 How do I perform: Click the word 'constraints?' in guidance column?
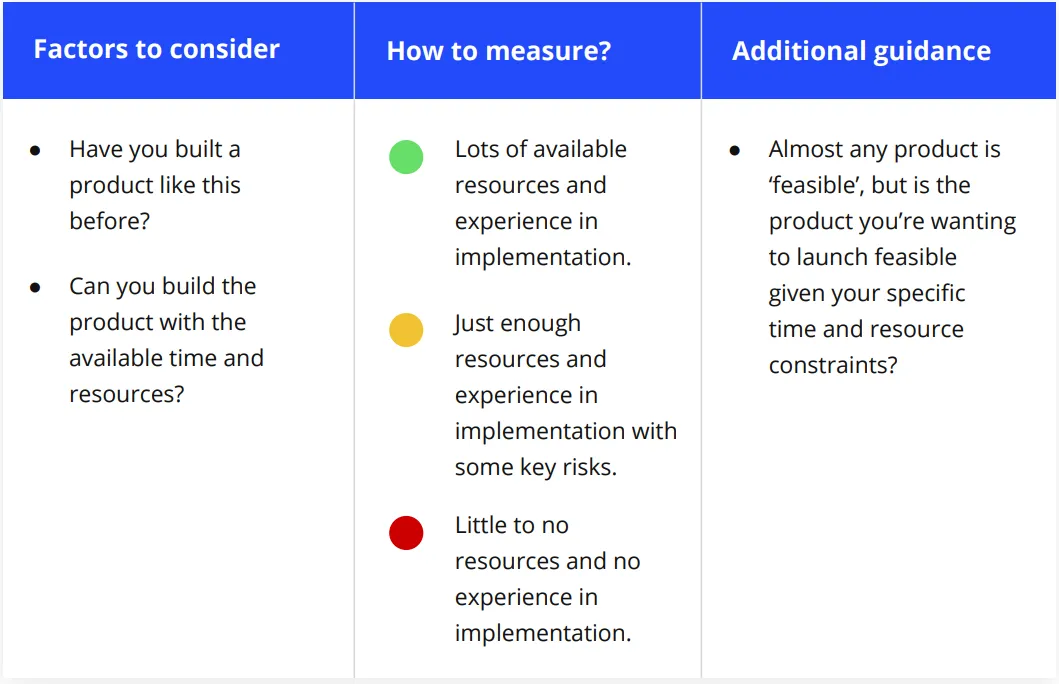point(833,365)
